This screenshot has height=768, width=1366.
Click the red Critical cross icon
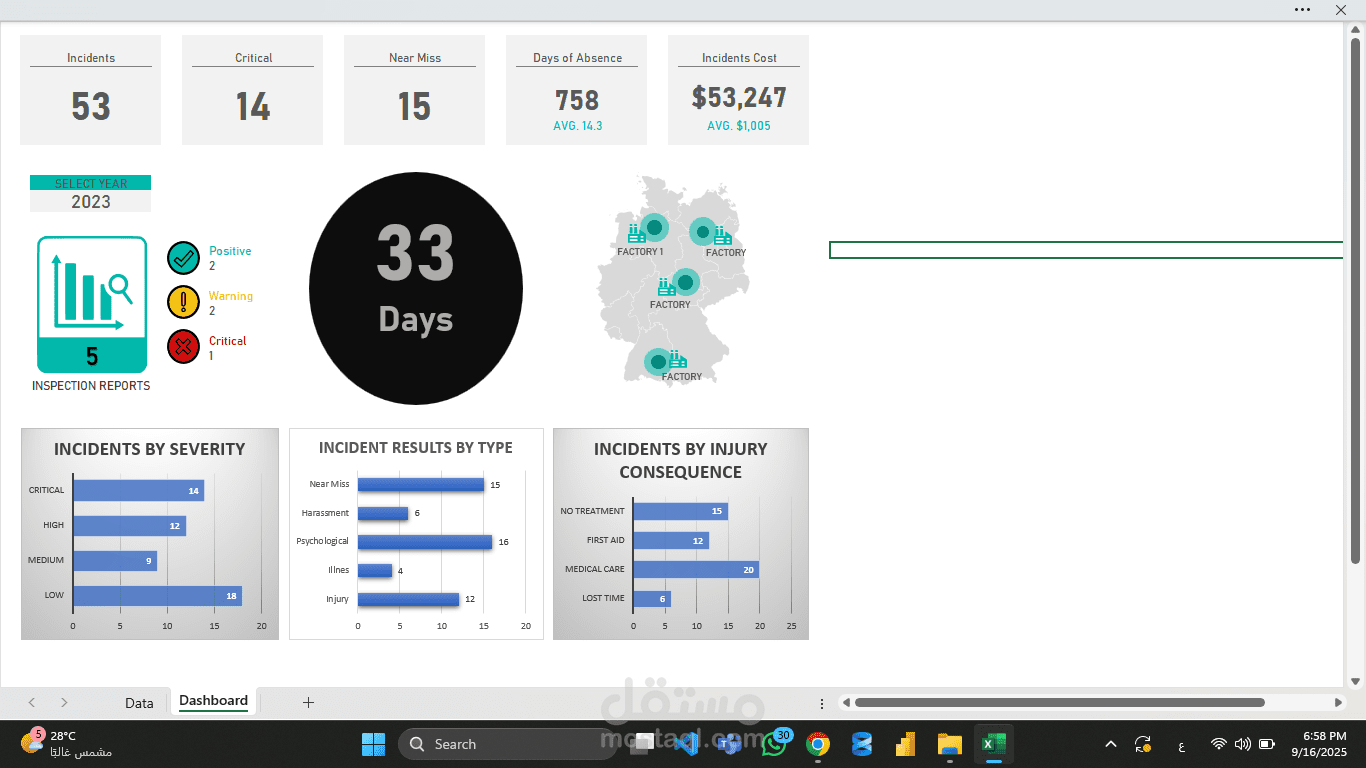pyautogui.click(x=183, y=347)
